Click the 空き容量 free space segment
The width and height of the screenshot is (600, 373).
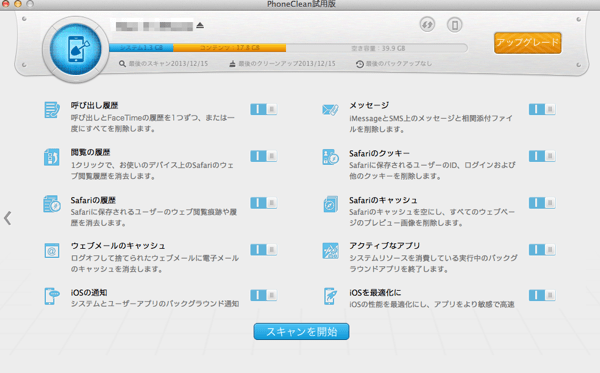click(x=377, y=48)
